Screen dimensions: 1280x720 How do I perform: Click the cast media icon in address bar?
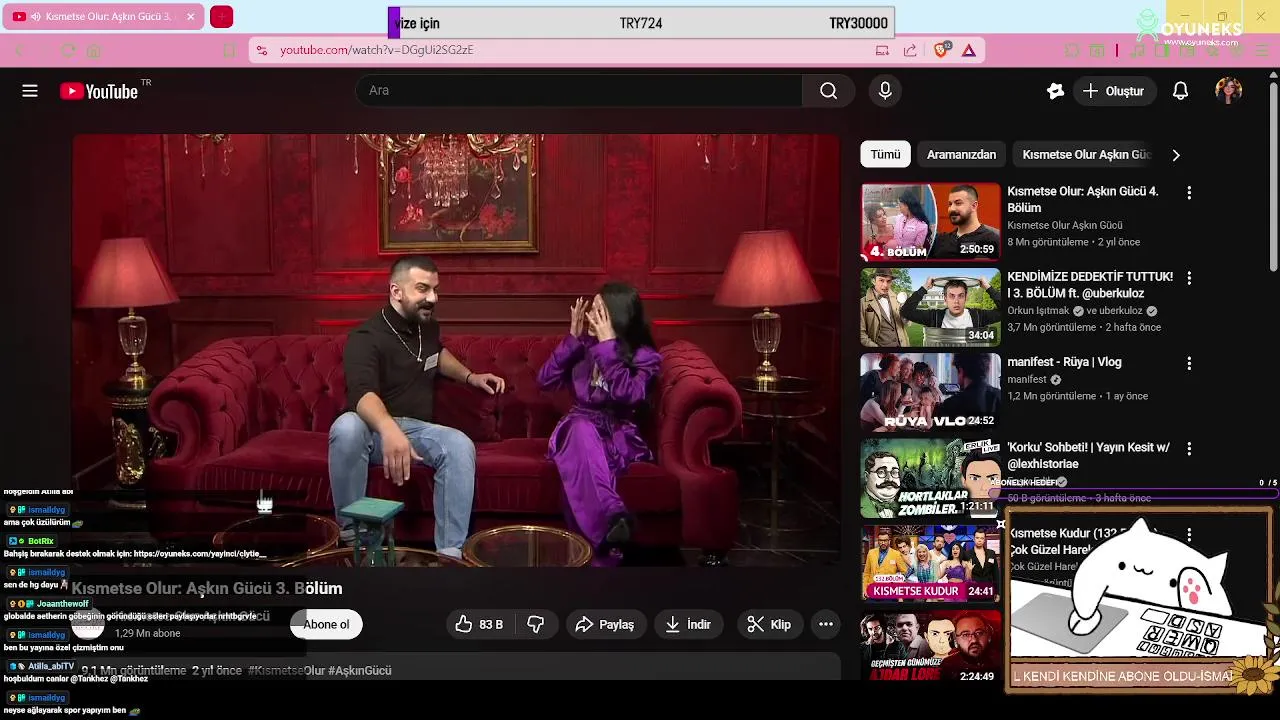point(882,50)
